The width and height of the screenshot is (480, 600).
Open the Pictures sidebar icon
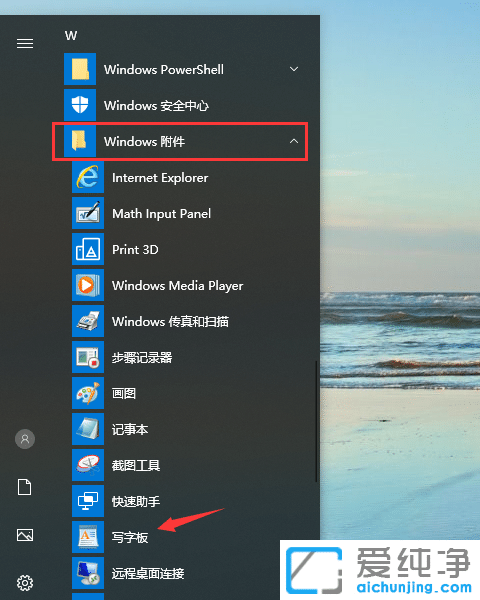tap(25, 535)
